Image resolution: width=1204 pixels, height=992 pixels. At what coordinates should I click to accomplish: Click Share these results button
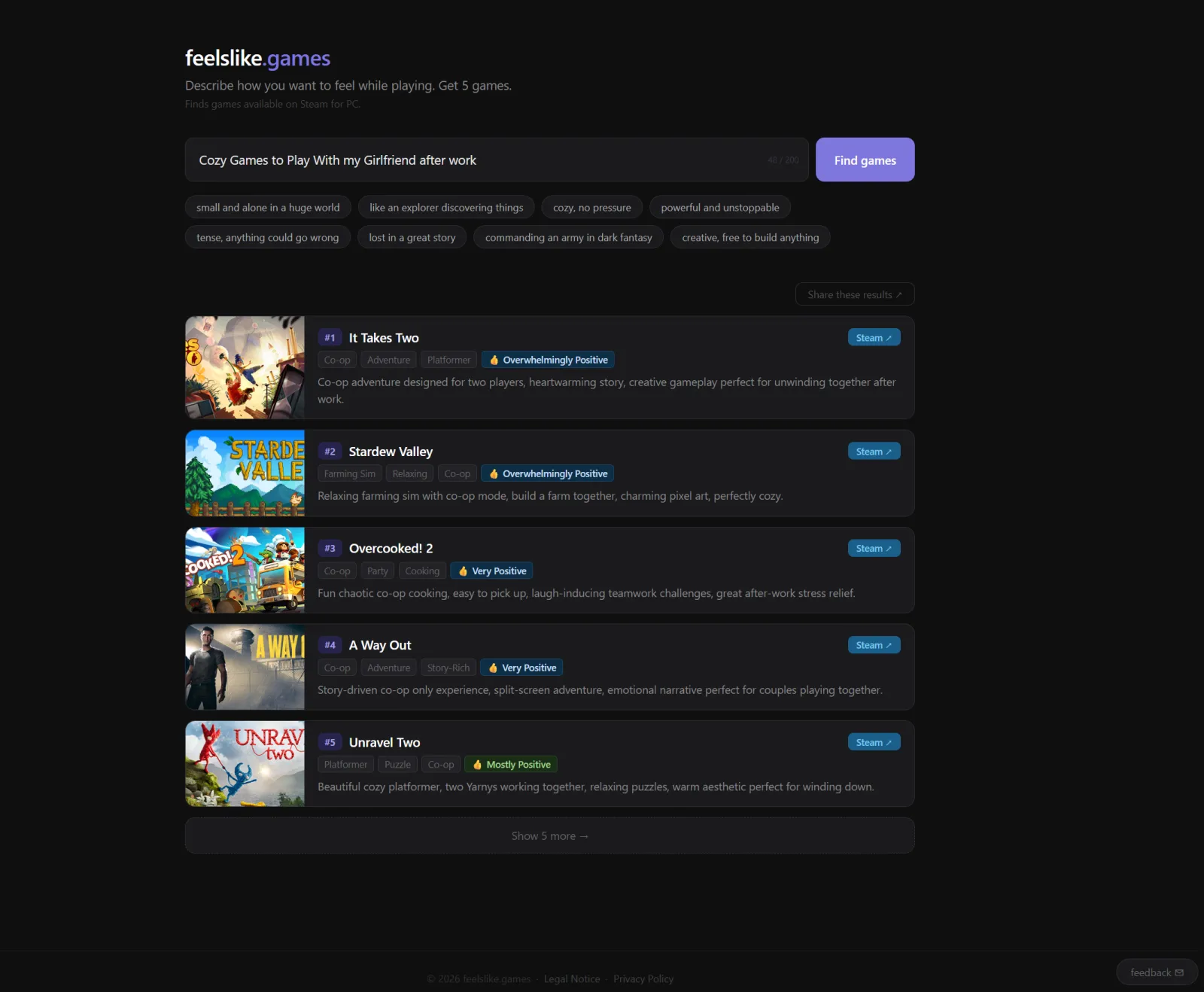(855, 294)
